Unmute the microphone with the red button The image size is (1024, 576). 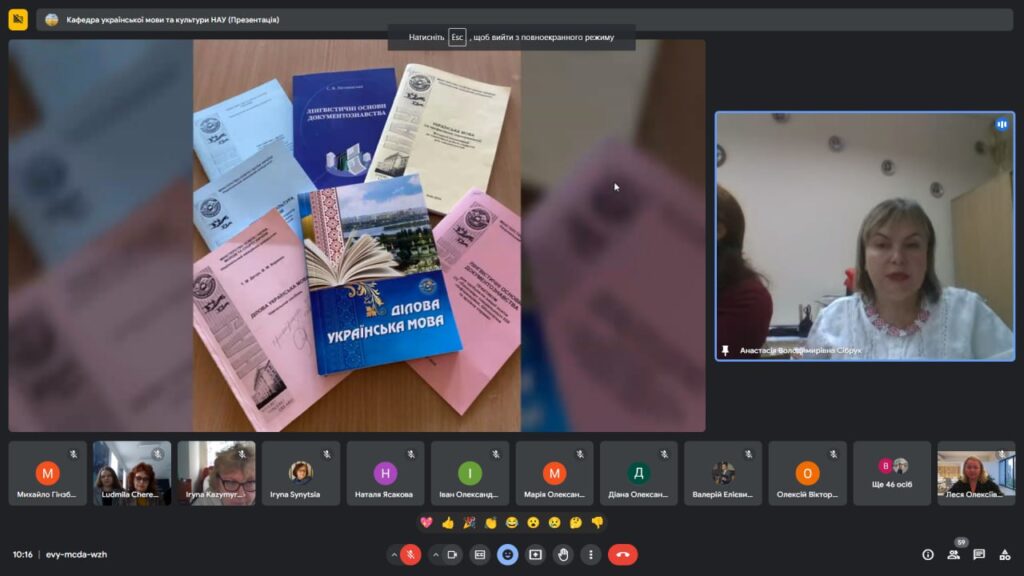(x=410, y=554)
